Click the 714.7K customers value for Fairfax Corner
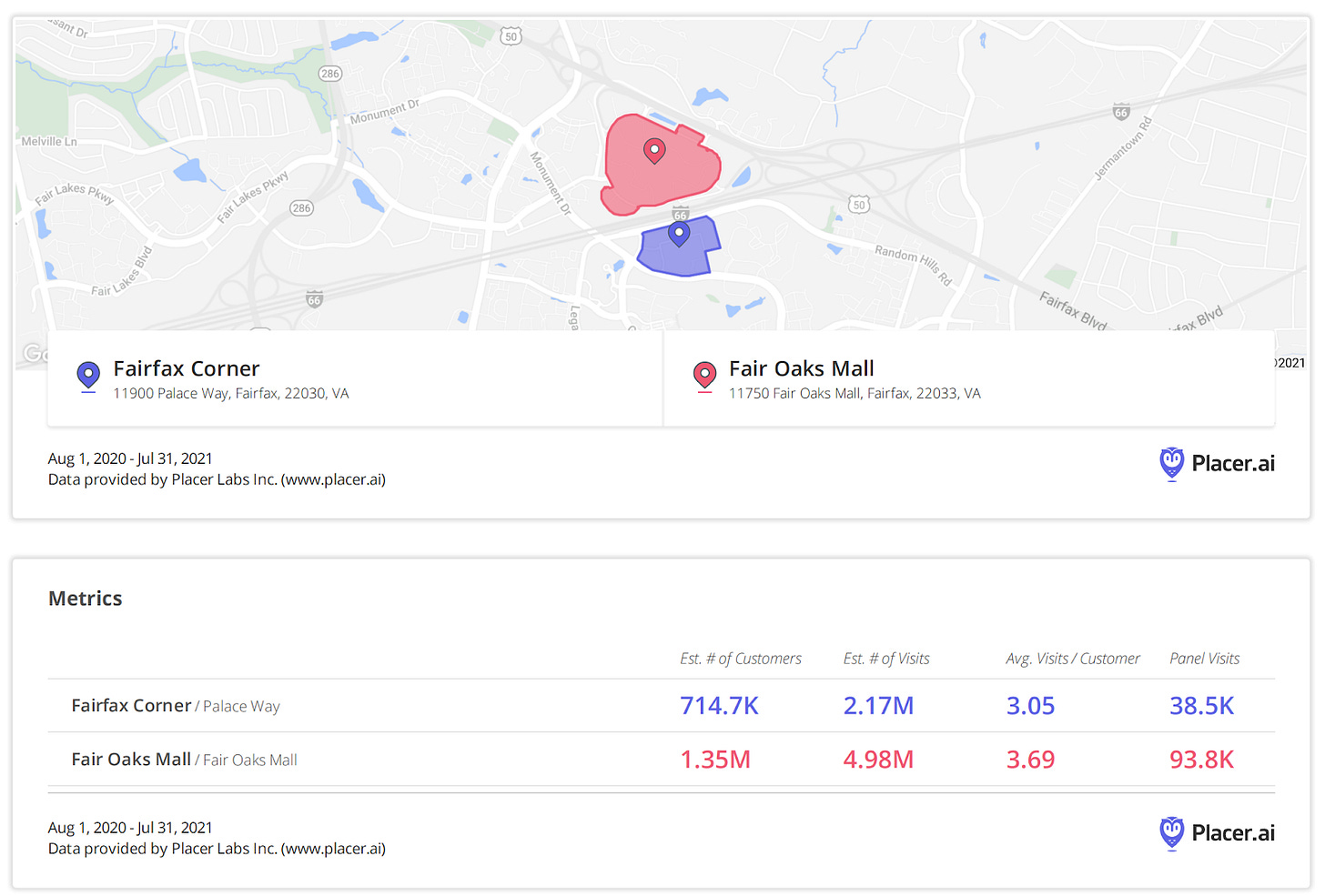The height and width of the screenshot is (896, 1325). point(720,706)
